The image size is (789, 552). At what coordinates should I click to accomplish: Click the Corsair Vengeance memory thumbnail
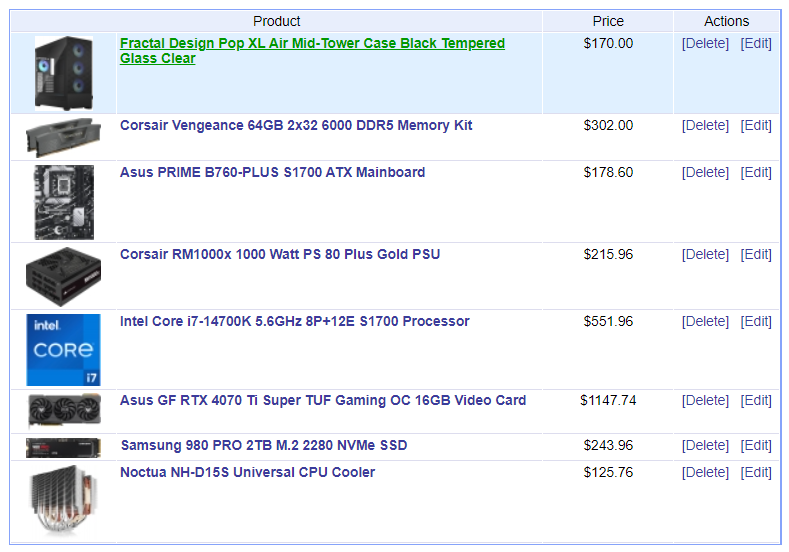tap(63, 137)
